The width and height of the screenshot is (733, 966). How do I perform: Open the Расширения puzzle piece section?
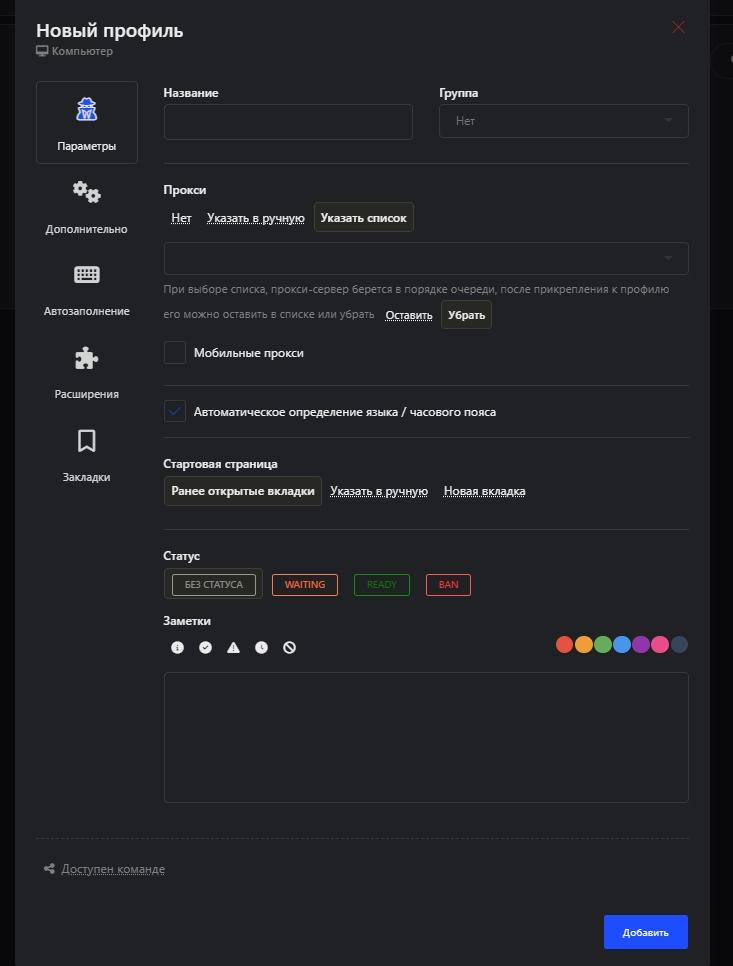coord(87,373)
